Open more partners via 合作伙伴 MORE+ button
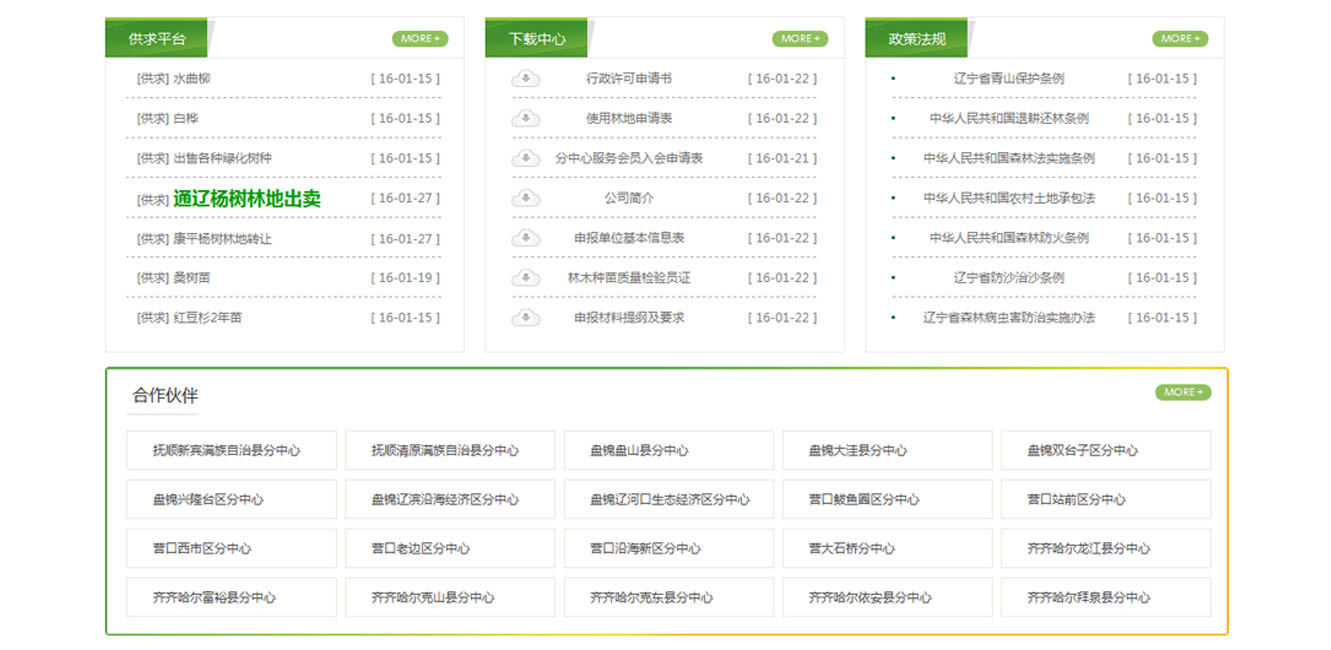The width and height of the screenshot is (1331, 650). point(1183,392)
